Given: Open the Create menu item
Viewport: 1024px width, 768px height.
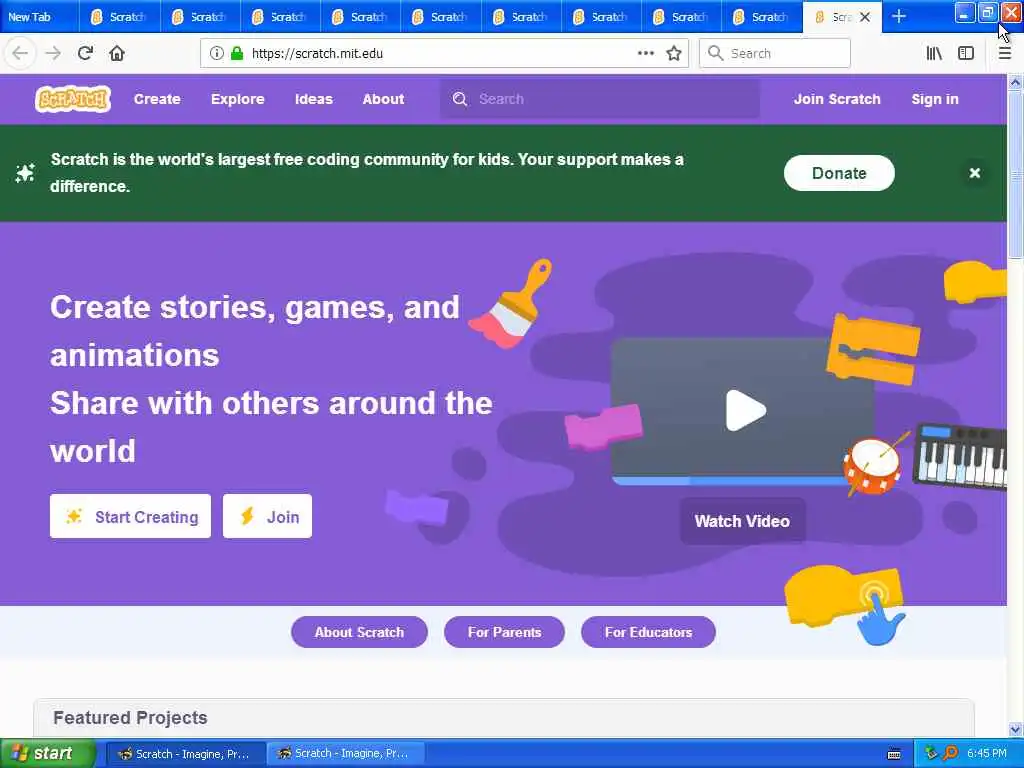Looking at the screenshot, I should [x=157, y=99].
